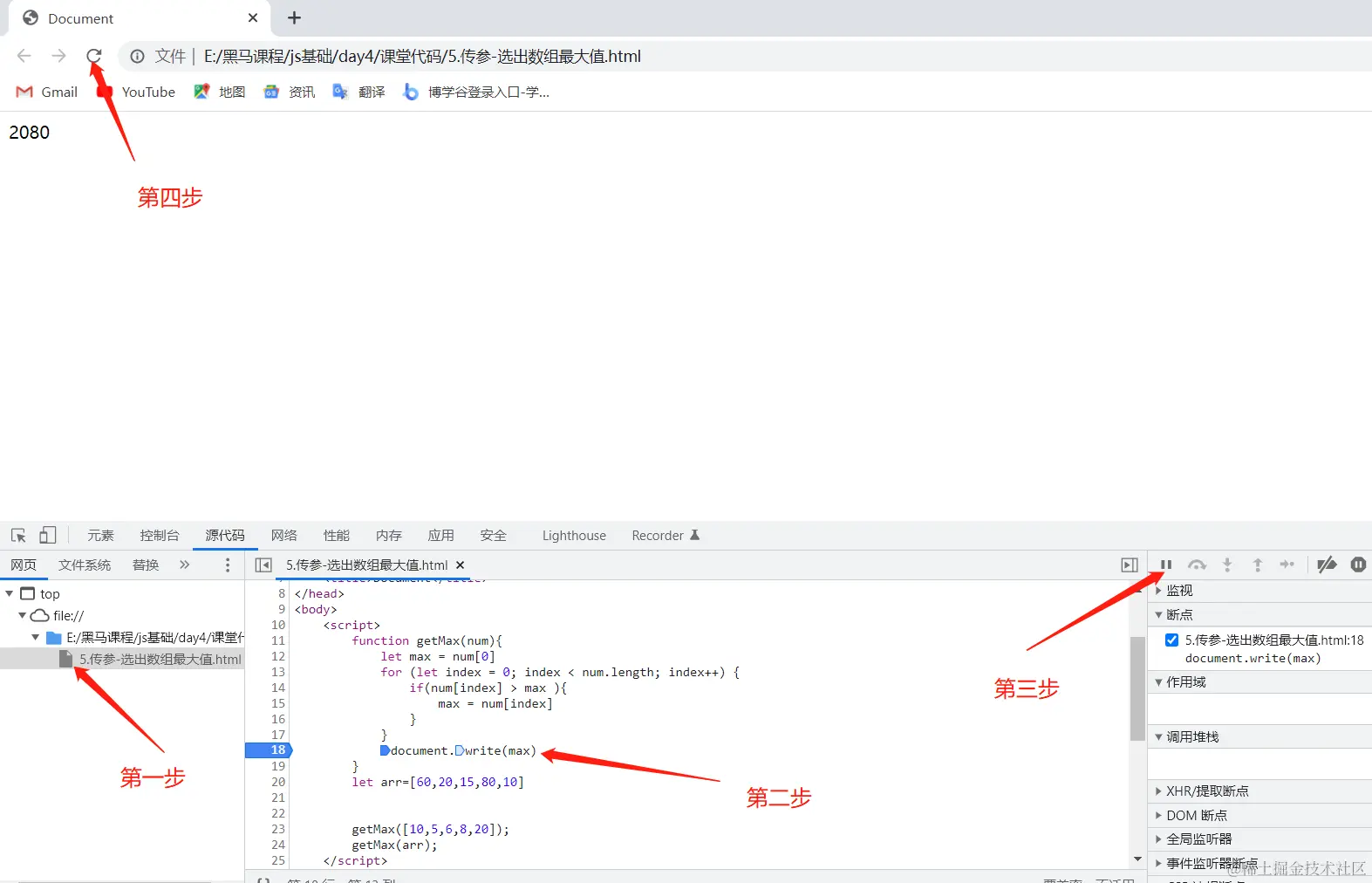The image size is (1372, 883).
Task: Step into next function call icon
Action: pos(1227,565)
